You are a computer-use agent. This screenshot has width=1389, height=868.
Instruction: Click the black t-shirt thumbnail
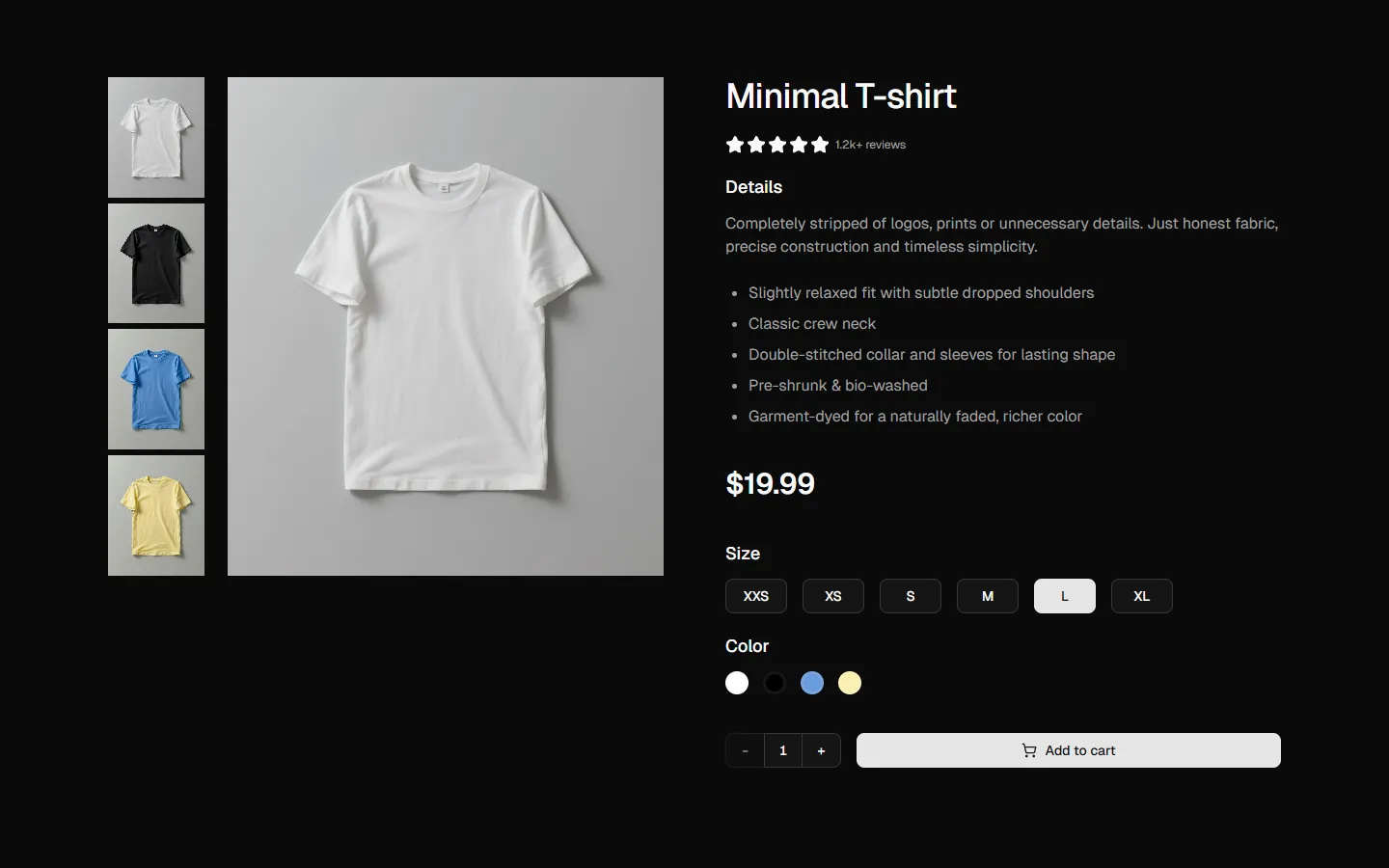pos(155,262)
